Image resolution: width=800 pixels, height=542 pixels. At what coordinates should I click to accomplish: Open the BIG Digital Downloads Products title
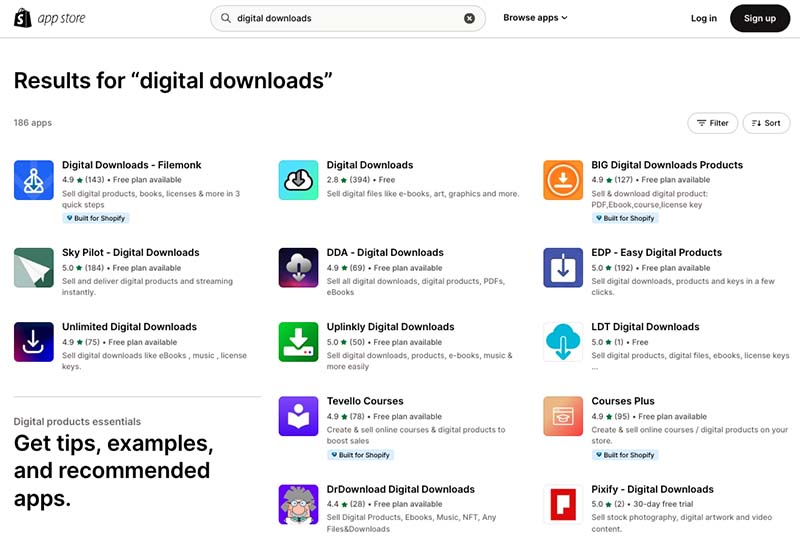point(667,165)
